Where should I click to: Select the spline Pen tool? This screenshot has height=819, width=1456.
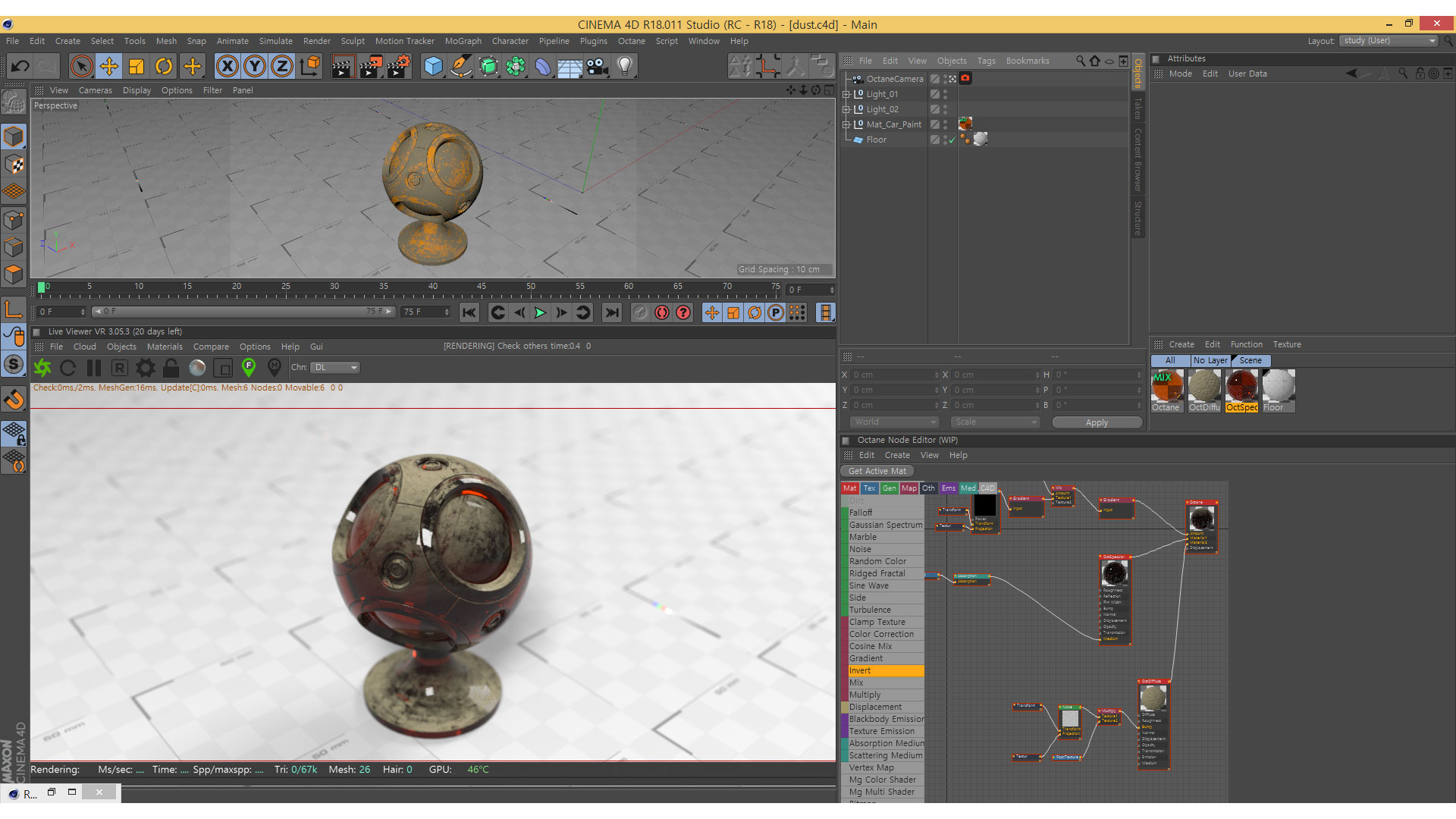[x=460, y=67]
